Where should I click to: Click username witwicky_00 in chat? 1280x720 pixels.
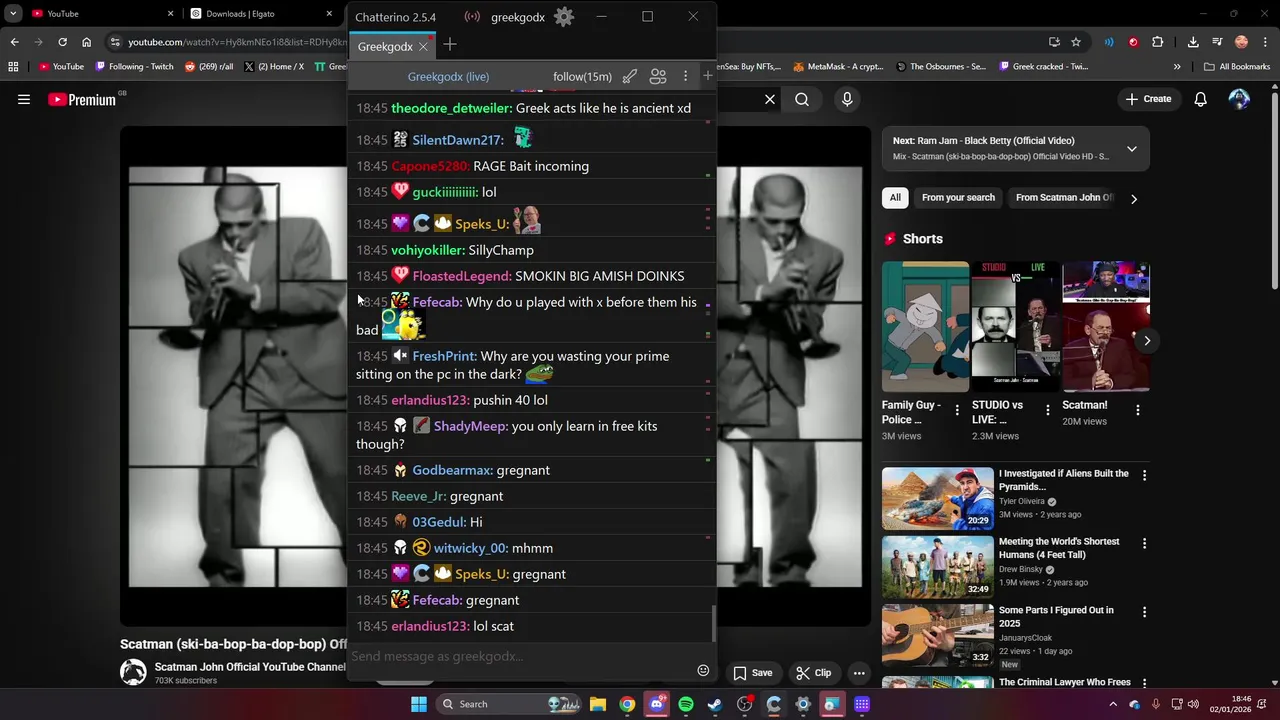[x=471, y=548]
